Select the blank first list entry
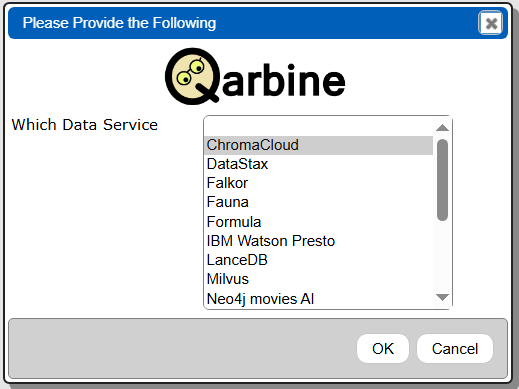This screenshot has width=519, height=389. coord(318,126)
